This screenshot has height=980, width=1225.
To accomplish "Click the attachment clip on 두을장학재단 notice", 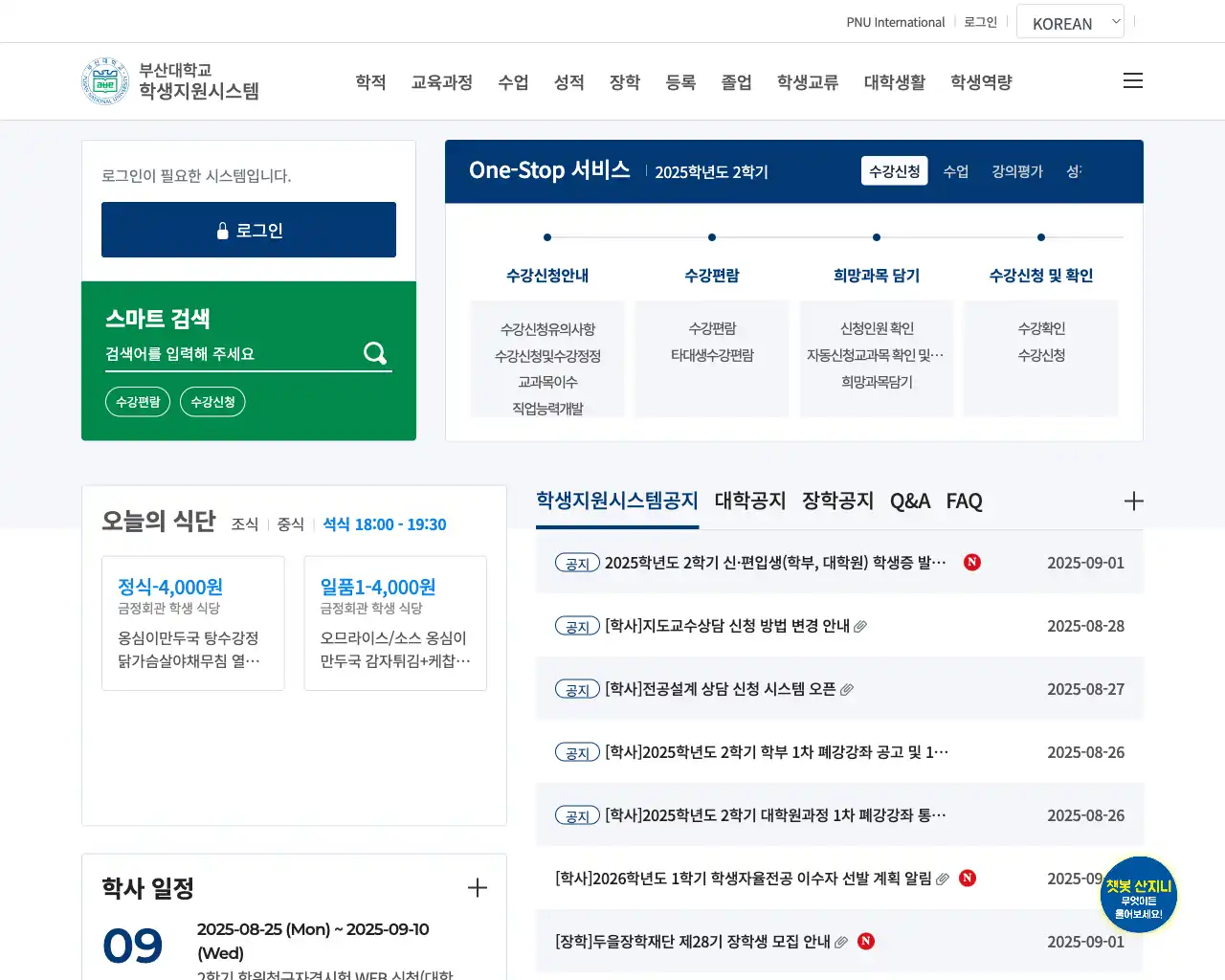I will 841,942.
